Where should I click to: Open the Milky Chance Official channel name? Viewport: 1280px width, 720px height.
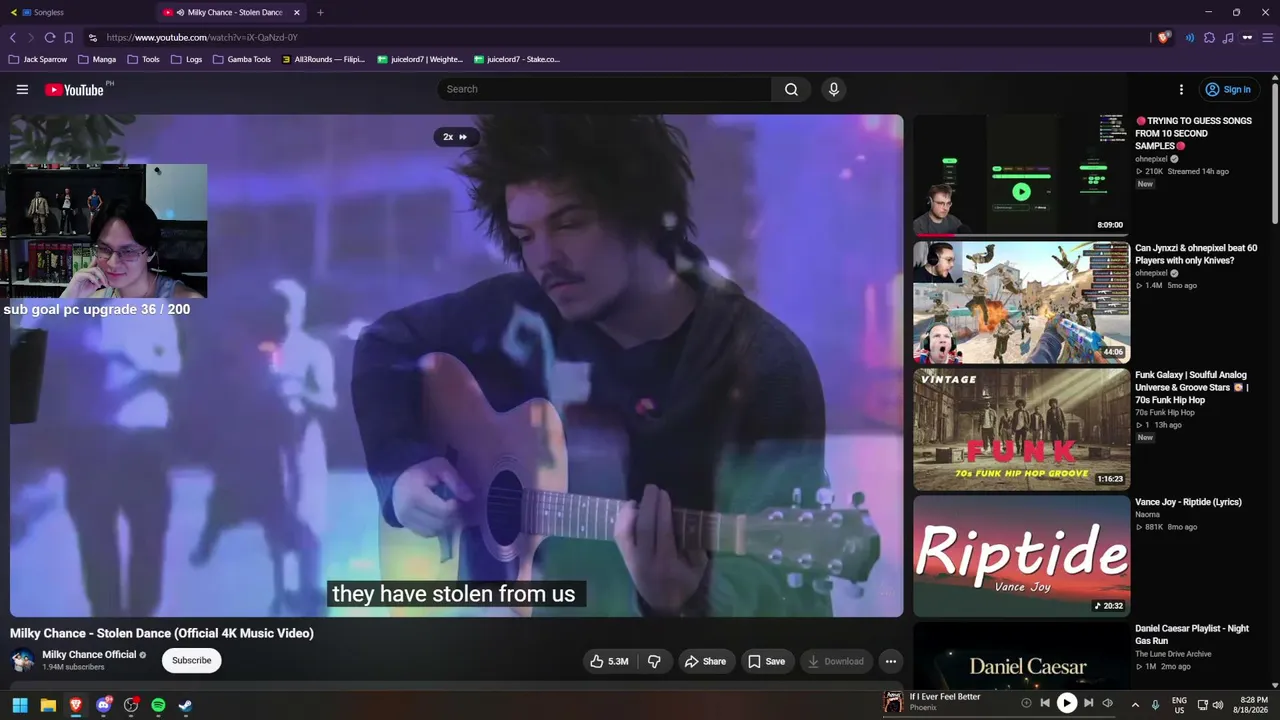[x=89, y=655]
